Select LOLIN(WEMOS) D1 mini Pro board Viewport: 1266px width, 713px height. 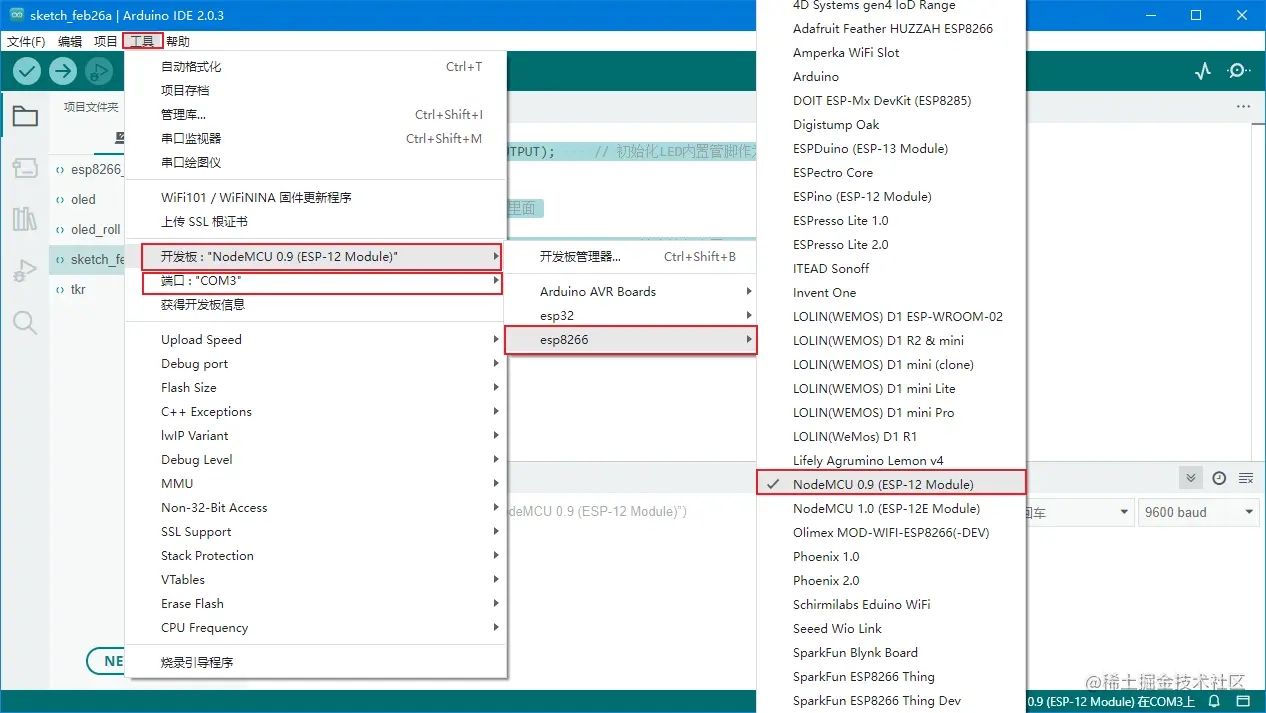coord(892,412)
